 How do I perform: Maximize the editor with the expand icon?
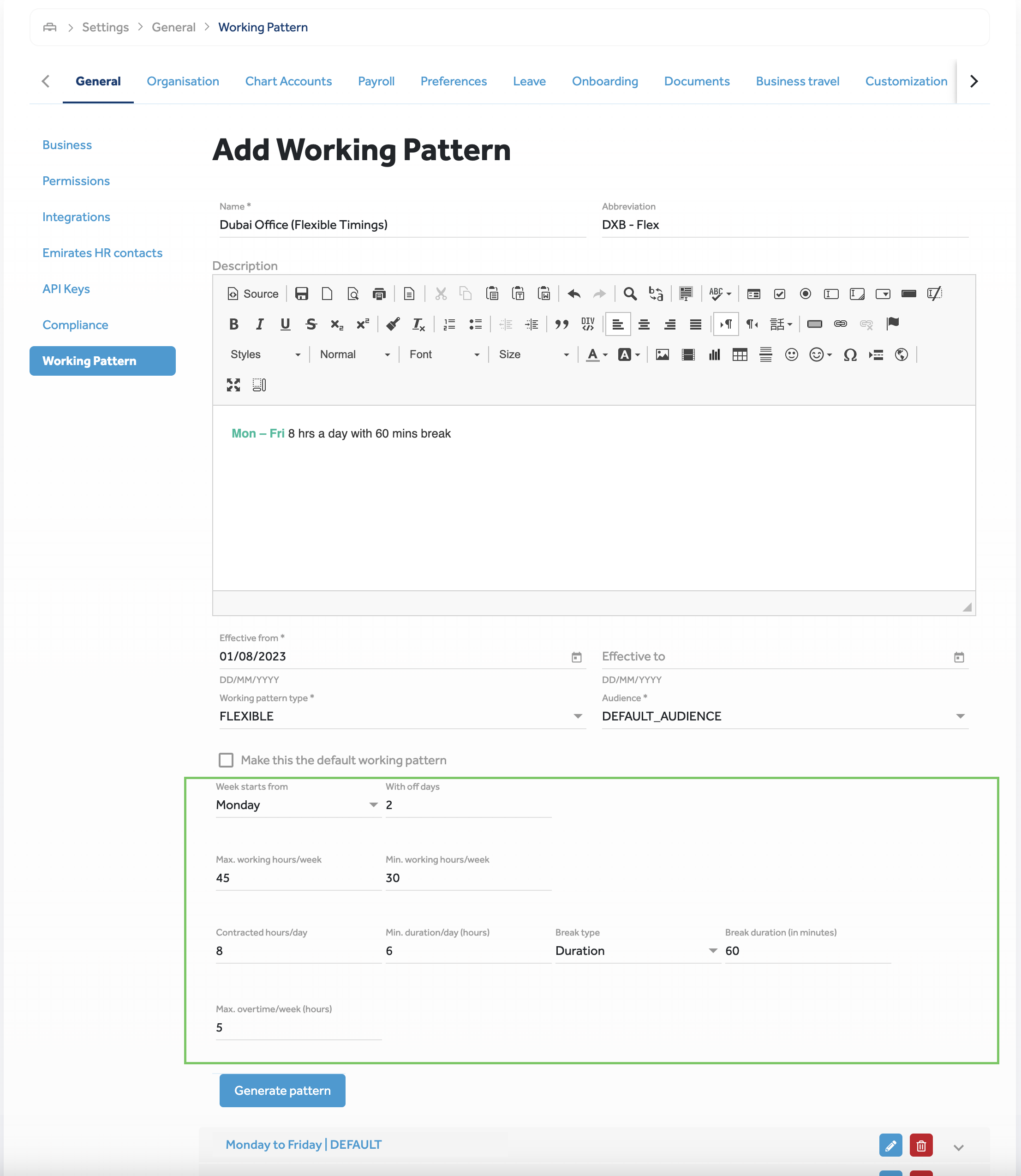coord(233,385)
